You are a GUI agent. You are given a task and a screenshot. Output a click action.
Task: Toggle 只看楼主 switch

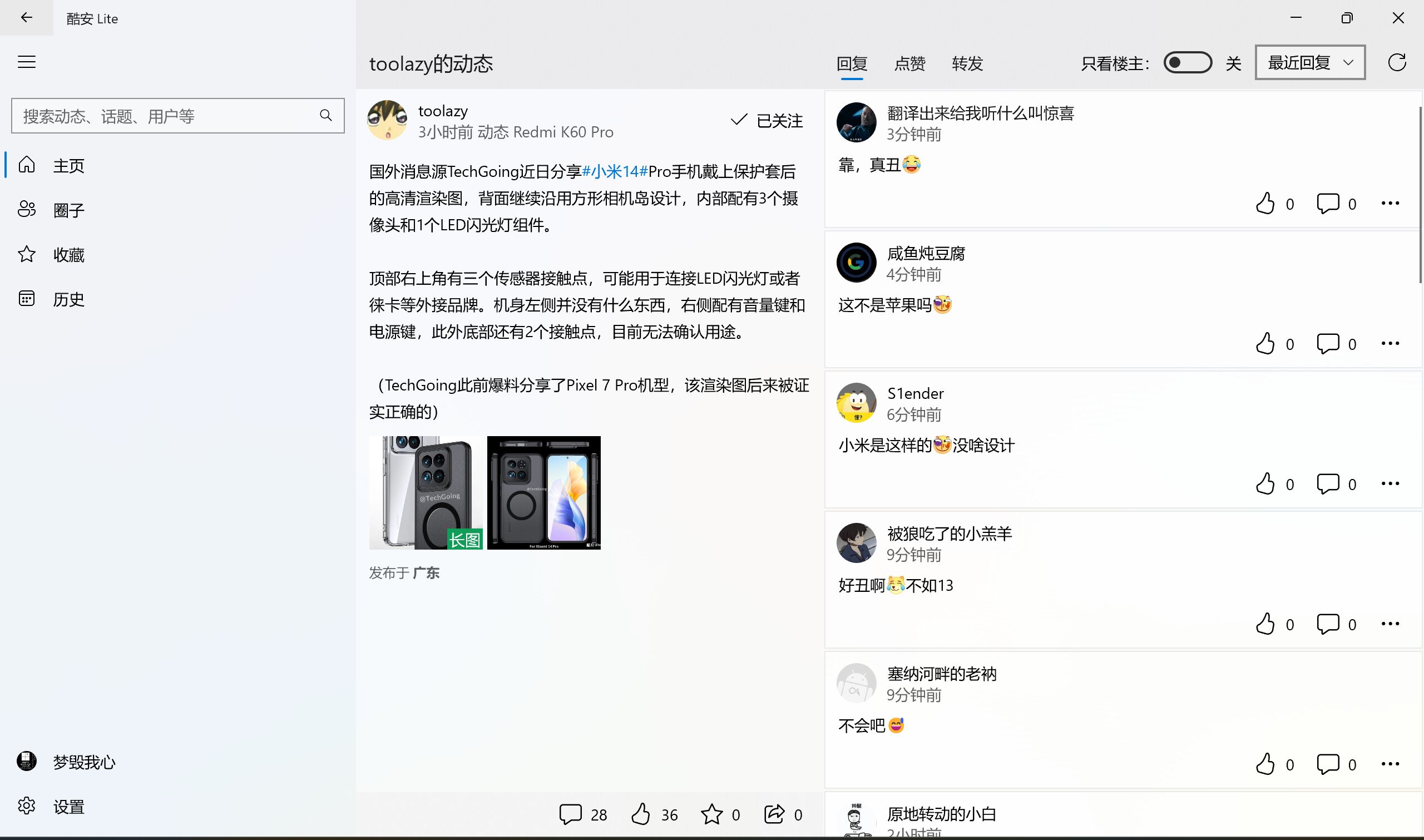[1188, 62]
